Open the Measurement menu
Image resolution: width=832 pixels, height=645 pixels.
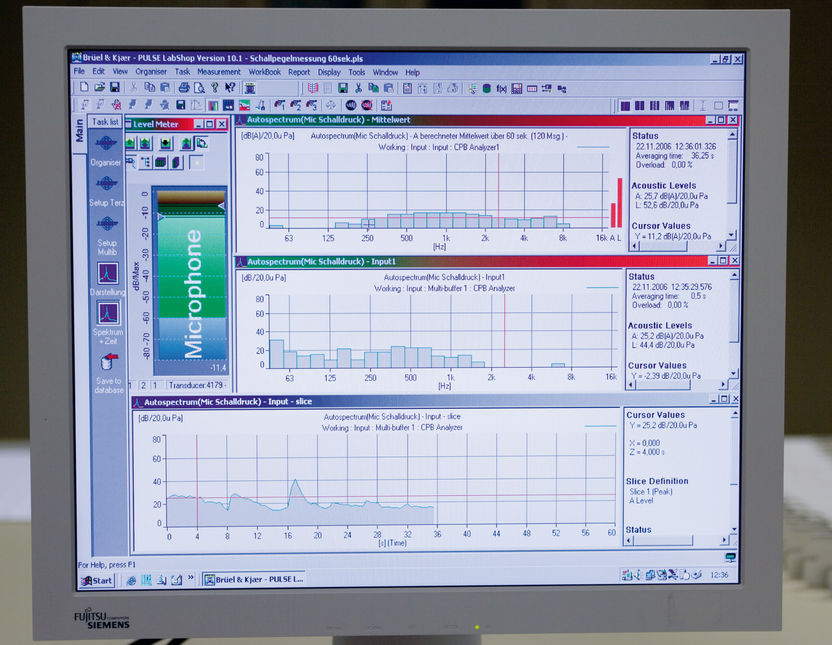point(219,72)
